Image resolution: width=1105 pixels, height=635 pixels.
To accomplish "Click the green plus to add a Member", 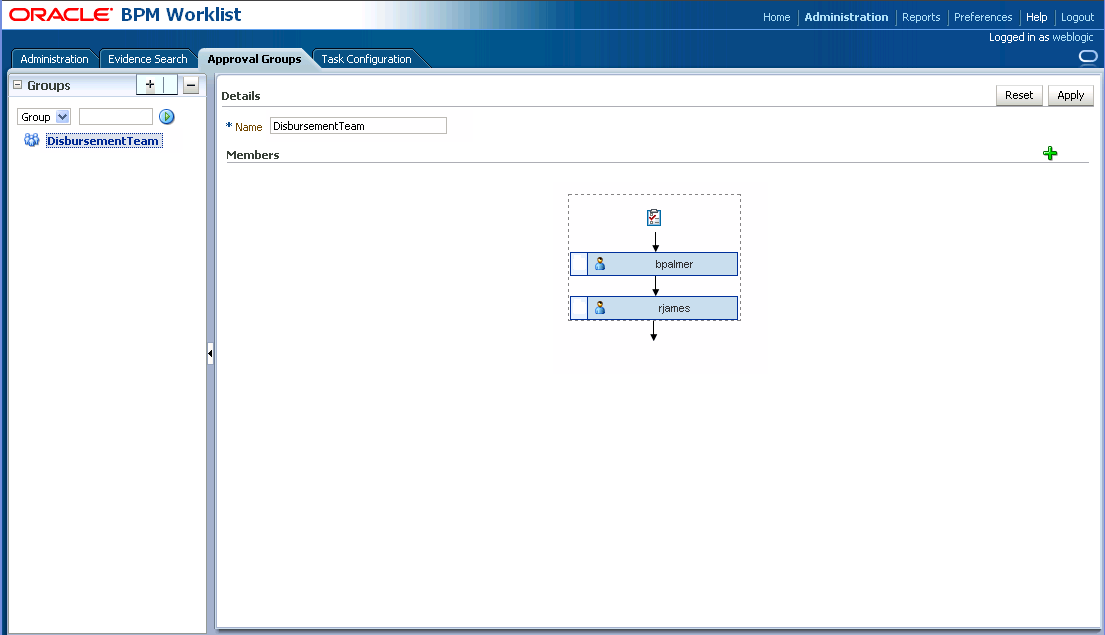I will (1050, 153).
